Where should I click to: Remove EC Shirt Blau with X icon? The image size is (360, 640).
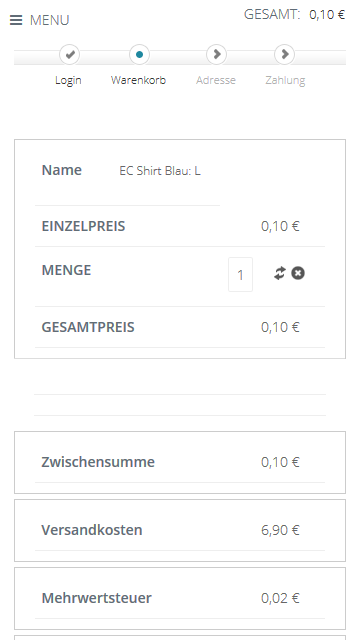pos(298,273)
